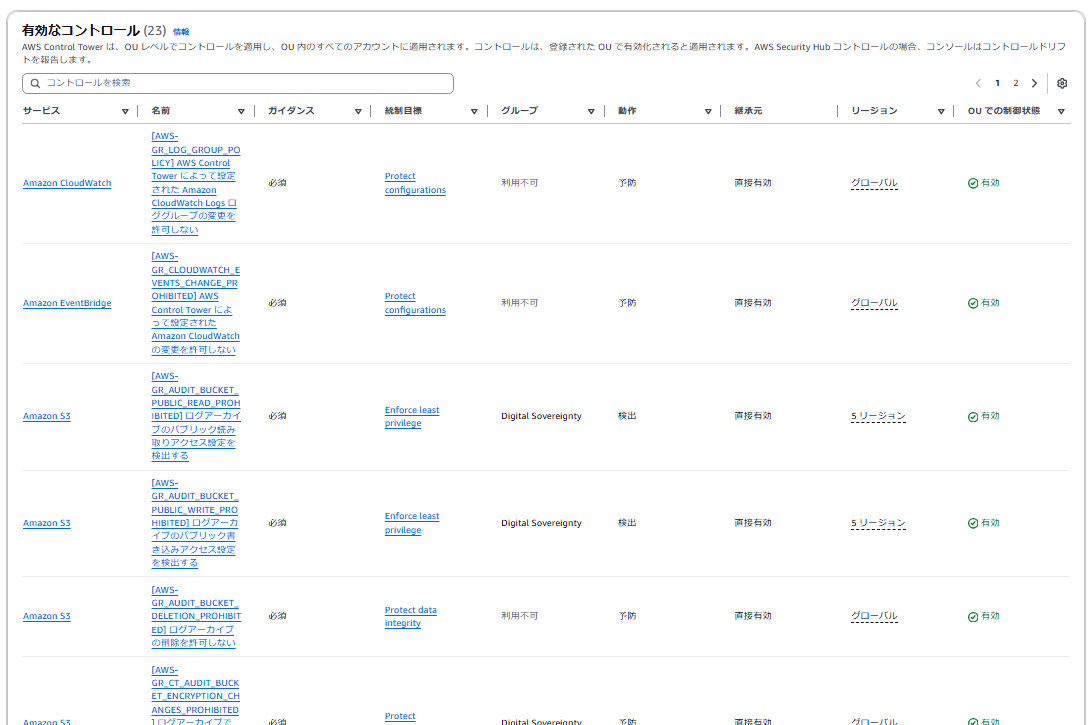Go to the next page with right chevron
Viewport: 1092px width, 725px height.
click(x=1034, y=83)
